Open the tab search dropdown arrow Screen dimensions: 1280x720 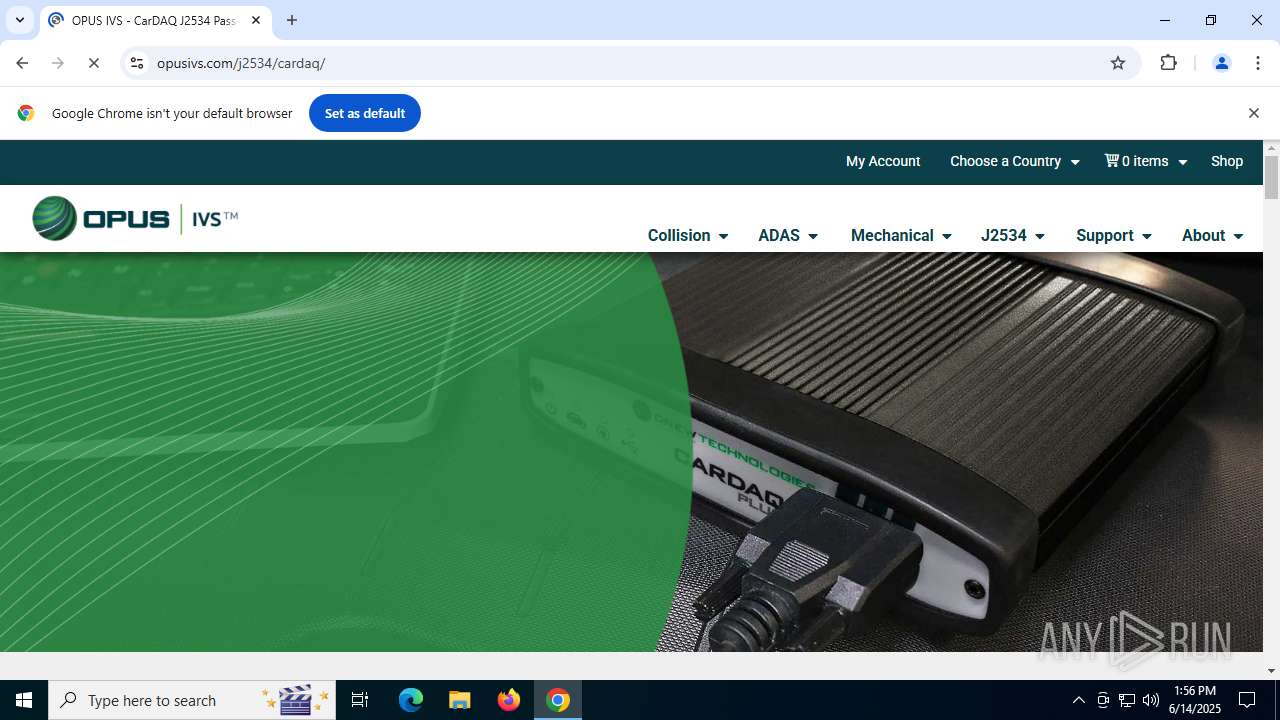(19, 20)
